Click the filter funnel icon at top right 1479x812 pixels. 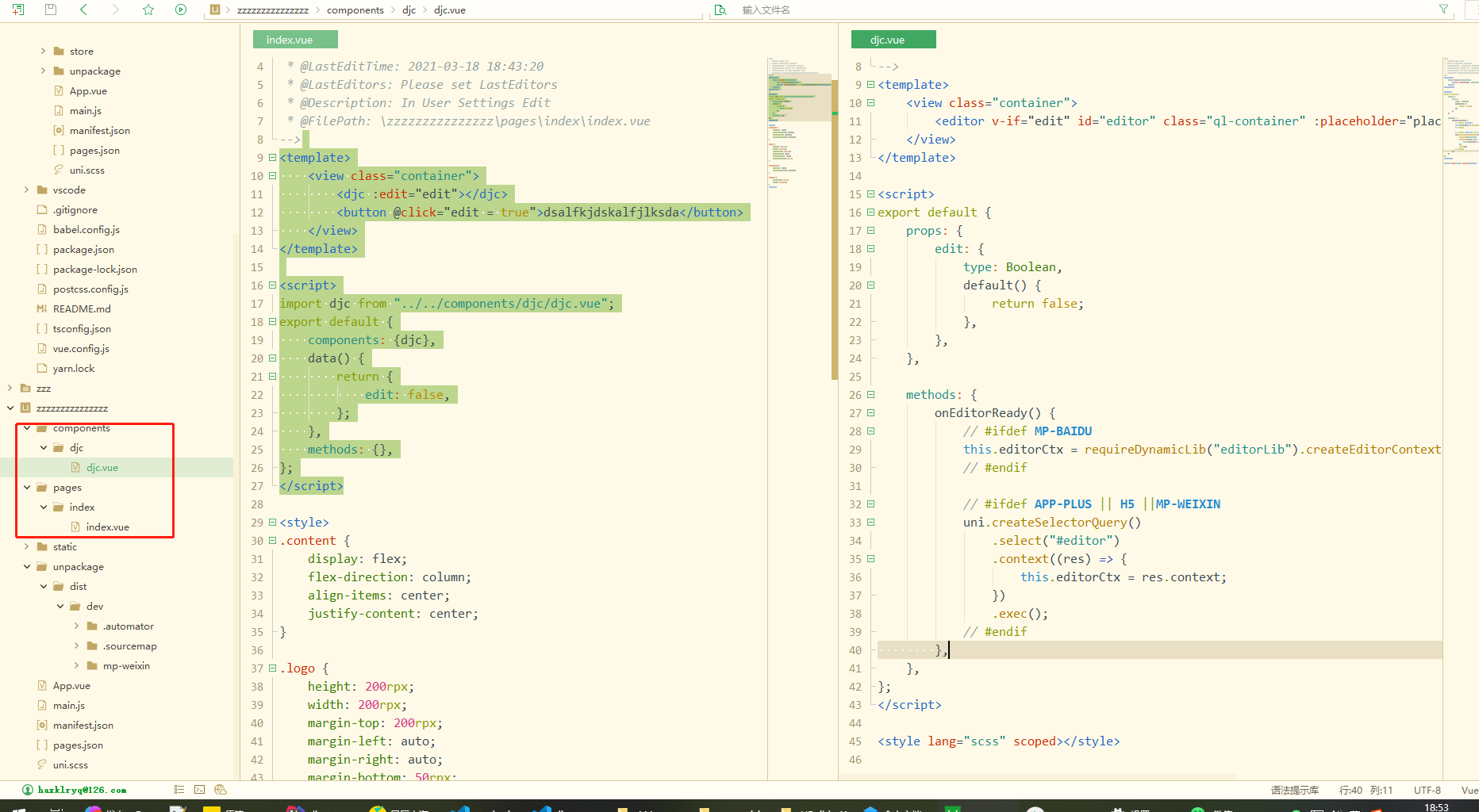point(1443,10)
